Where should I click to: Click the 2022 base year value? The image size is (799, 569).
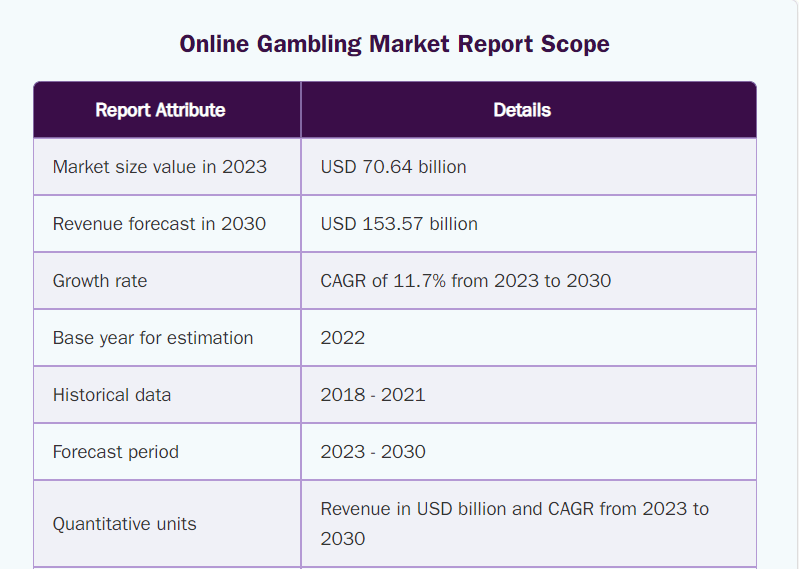click(342, 338)
